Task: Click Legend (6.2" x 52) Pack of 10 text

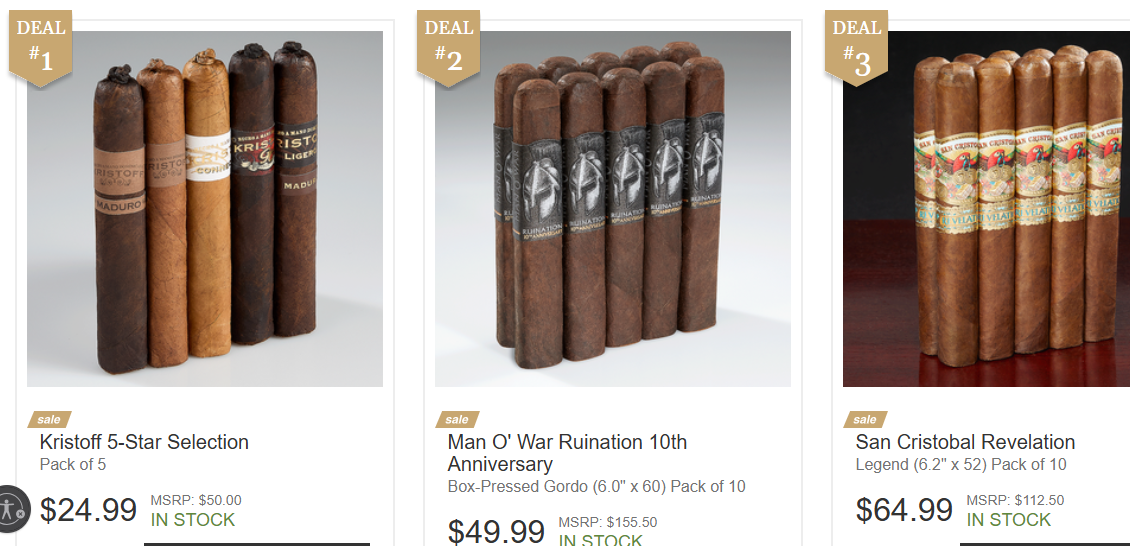Action: (x=961, y=465)
